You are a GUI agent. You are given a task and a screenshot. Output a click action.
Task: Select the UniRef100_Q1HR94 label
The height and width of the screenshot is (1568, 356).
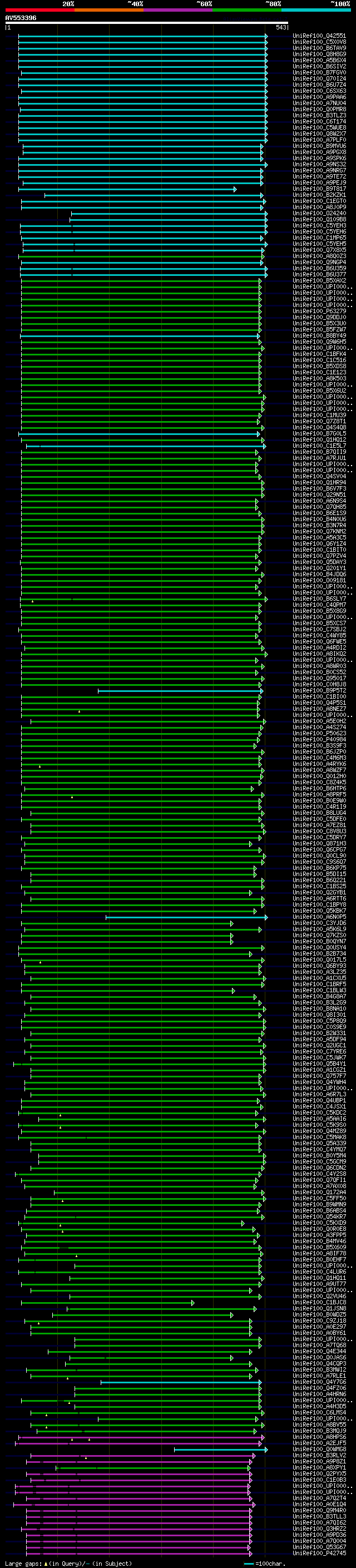click(x=319, y=483)
